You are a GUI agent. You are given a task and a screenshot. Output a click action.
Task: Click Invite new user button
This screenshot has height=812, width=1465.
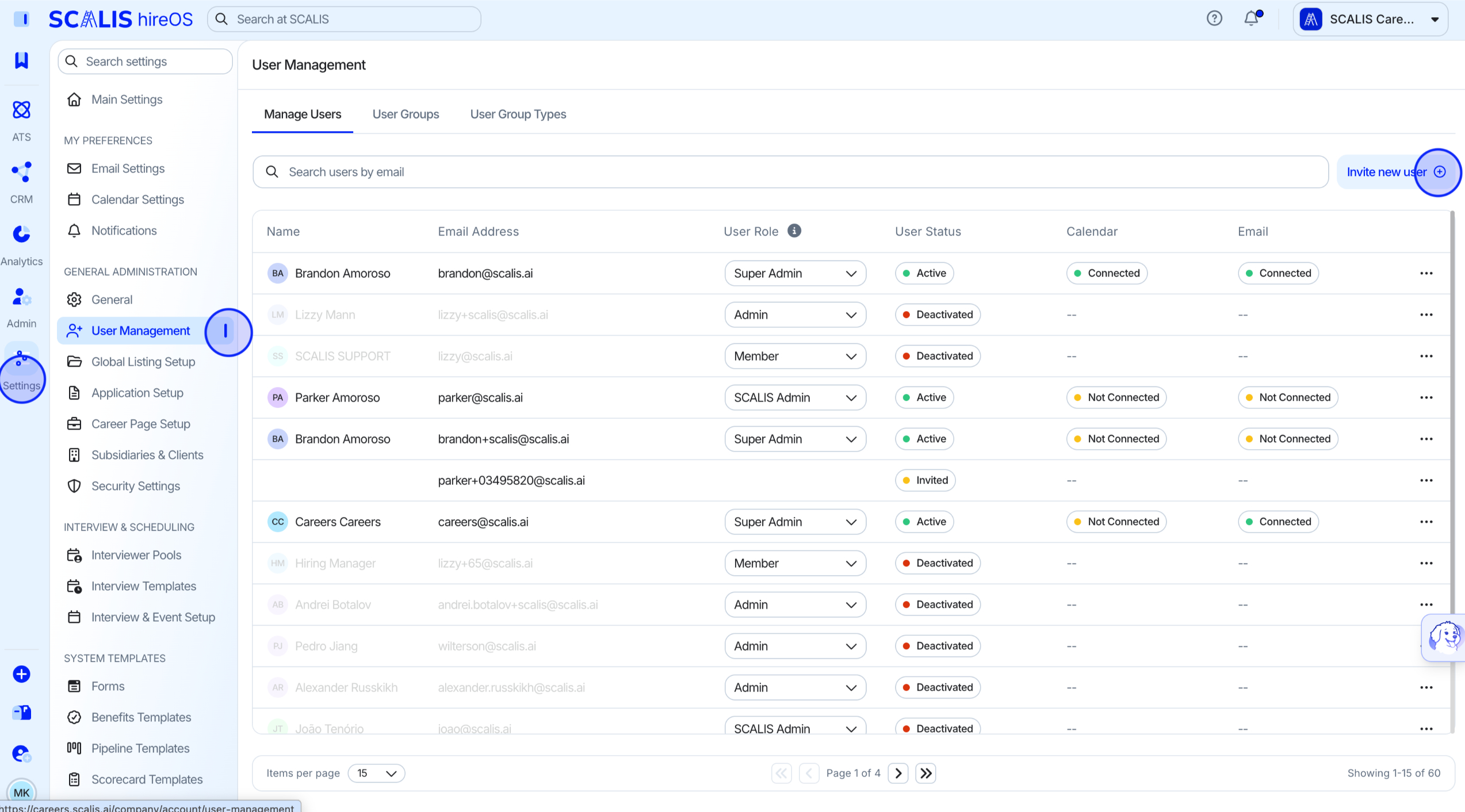point(1397,172)
